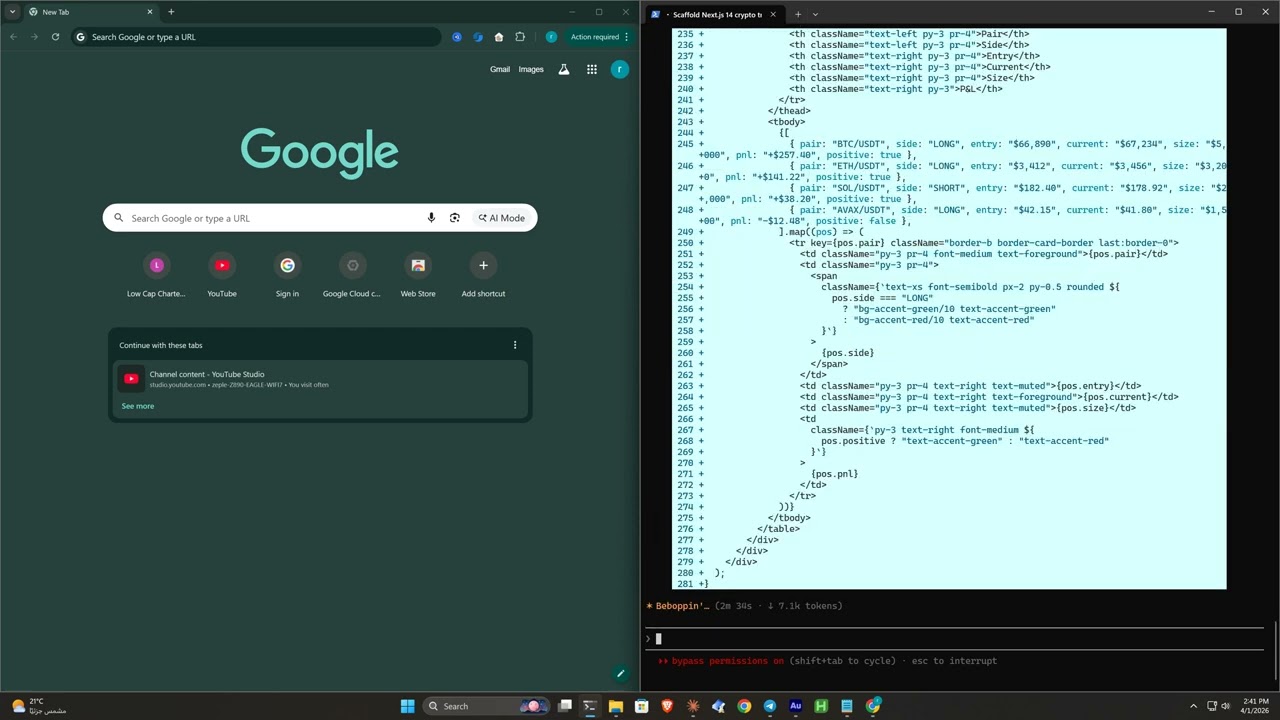Open a new Chrome tab
1280x720 pixels.
pyautogui.click(x=171, y=12)
